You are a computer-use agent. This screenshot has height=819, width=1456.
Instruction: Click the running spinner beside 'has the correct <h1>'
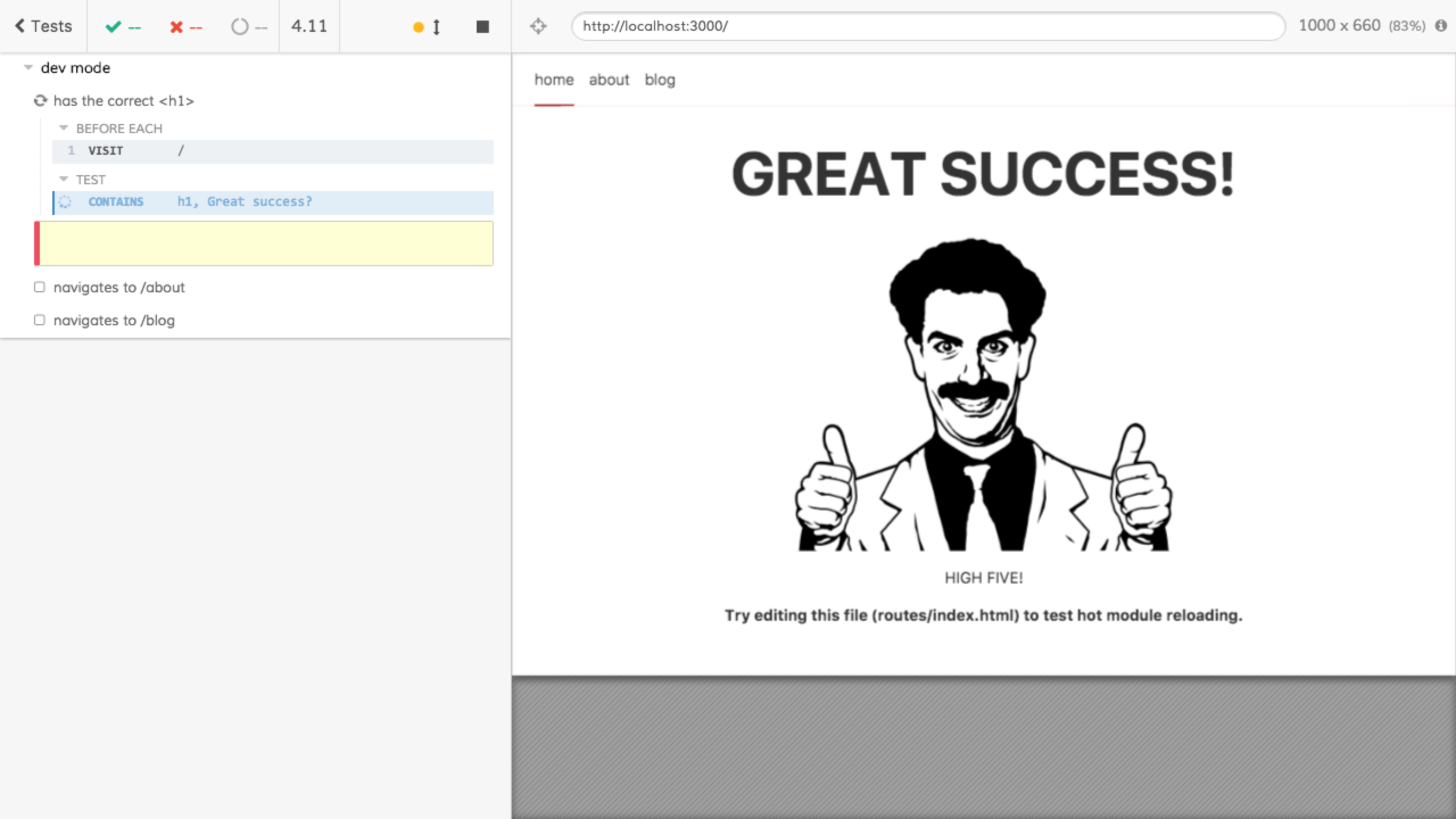[40, 101]
